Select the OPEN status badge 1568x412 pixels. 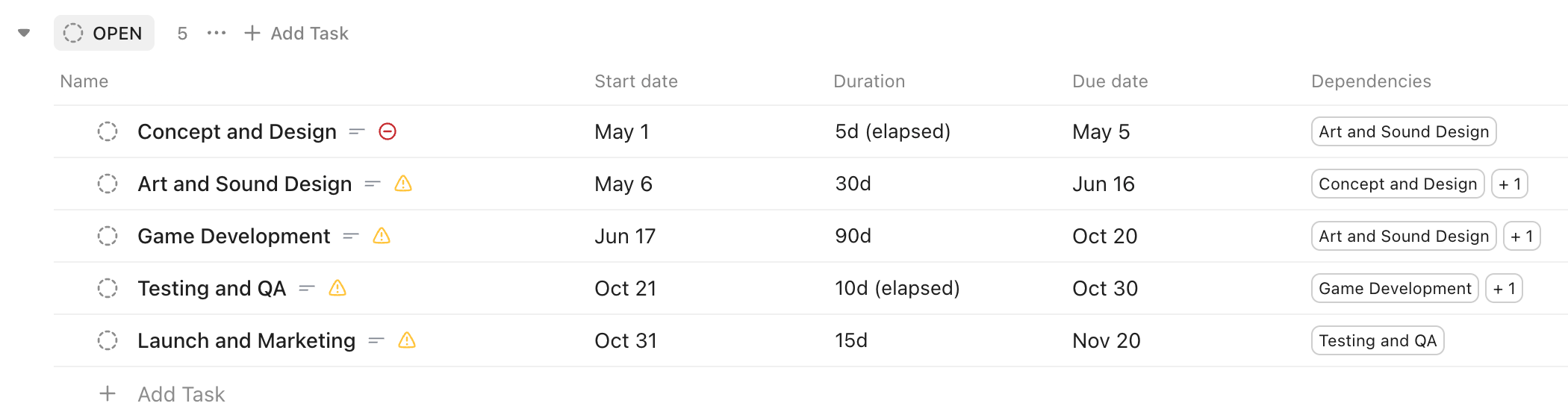click(x=104, y=33)
